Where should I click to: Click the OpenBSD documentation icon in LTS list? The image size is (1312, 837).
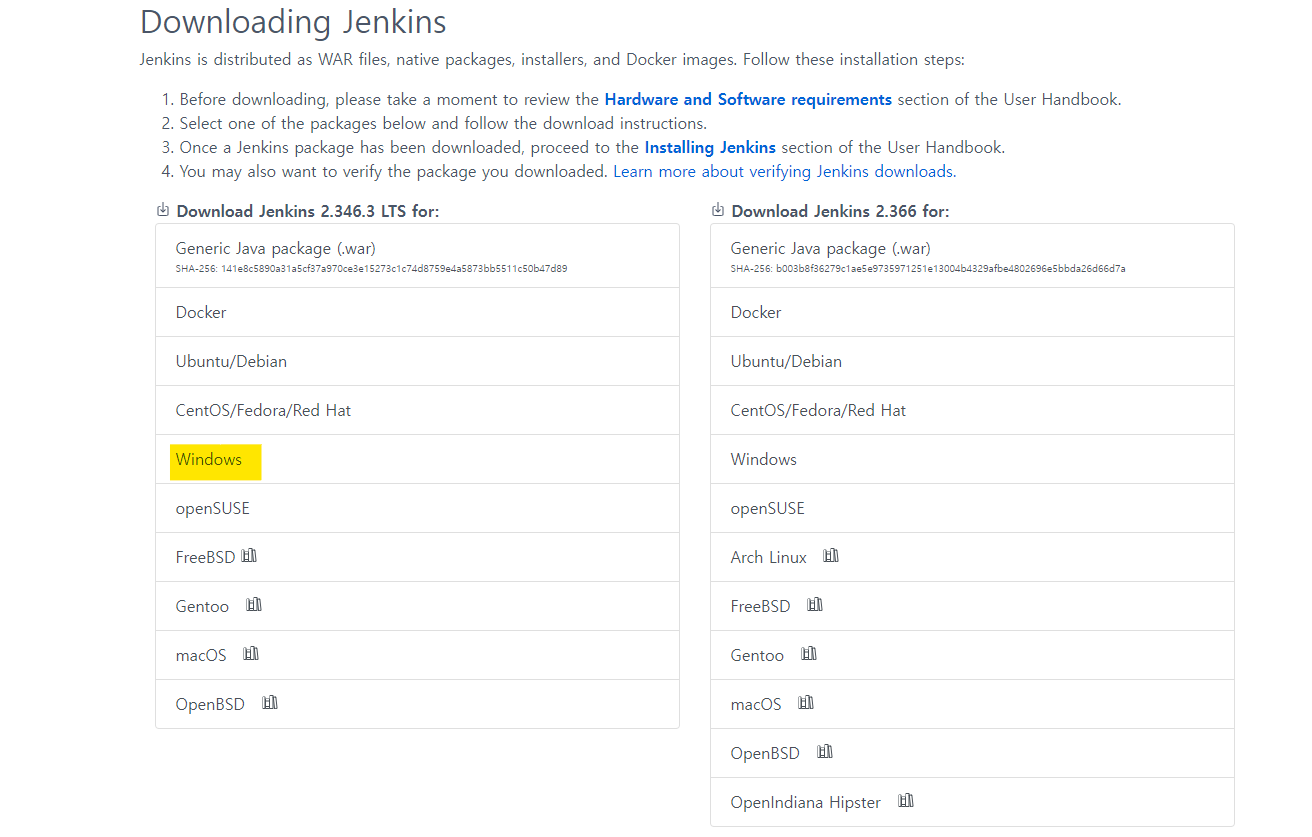tap(270, 703)
